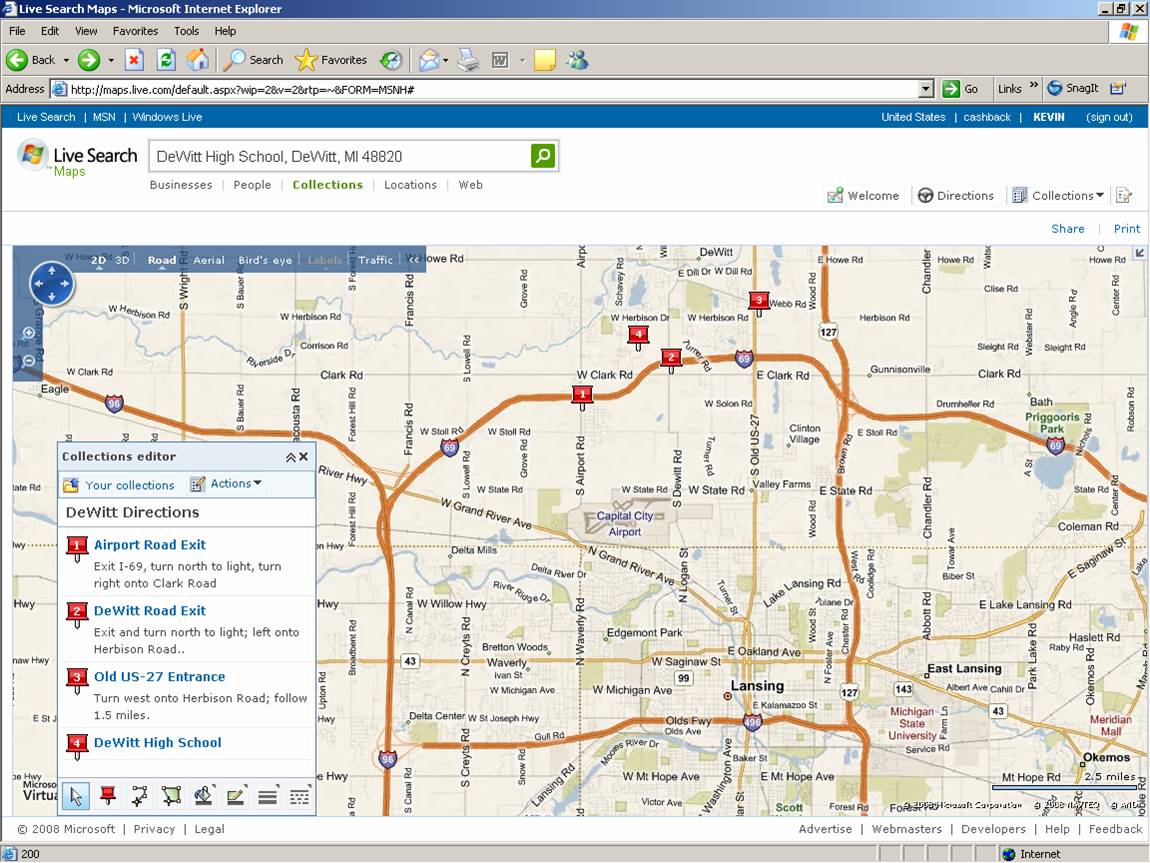Click pushpin 3 on the map

(759, 303)
